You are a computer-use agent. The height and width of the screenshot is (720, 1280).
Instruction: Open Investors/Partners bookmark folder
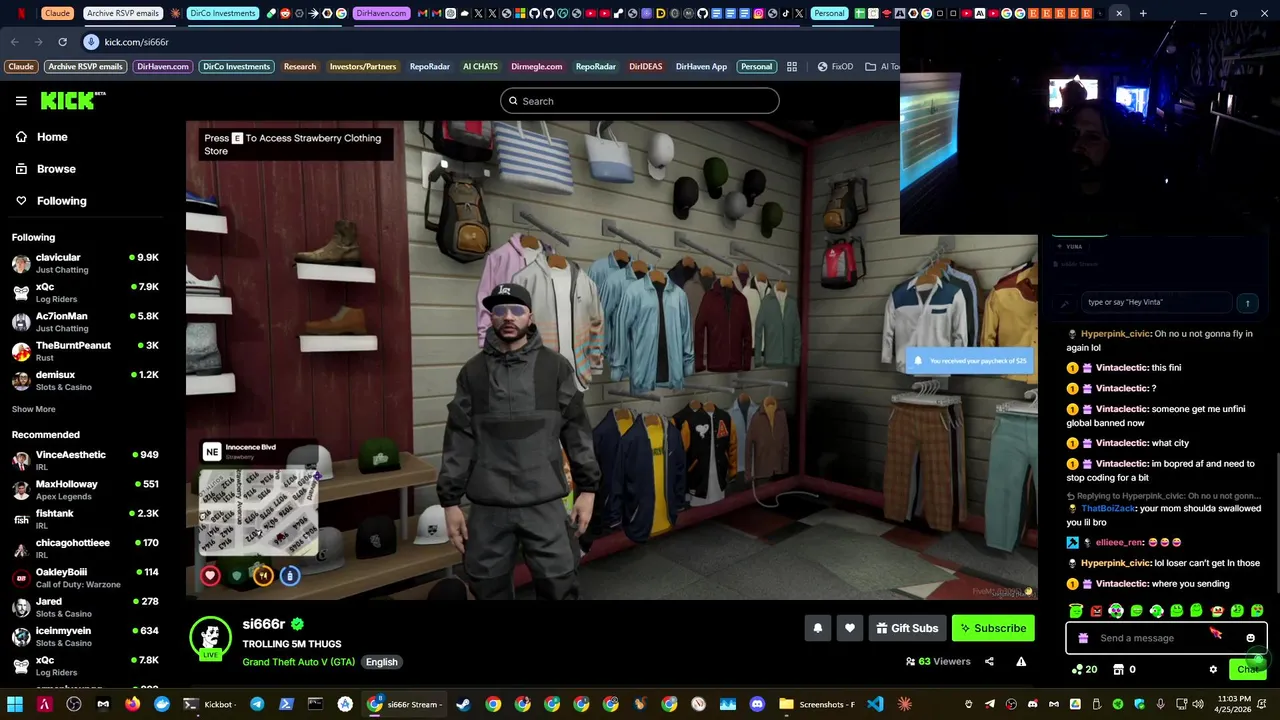(x=363, y=67)
